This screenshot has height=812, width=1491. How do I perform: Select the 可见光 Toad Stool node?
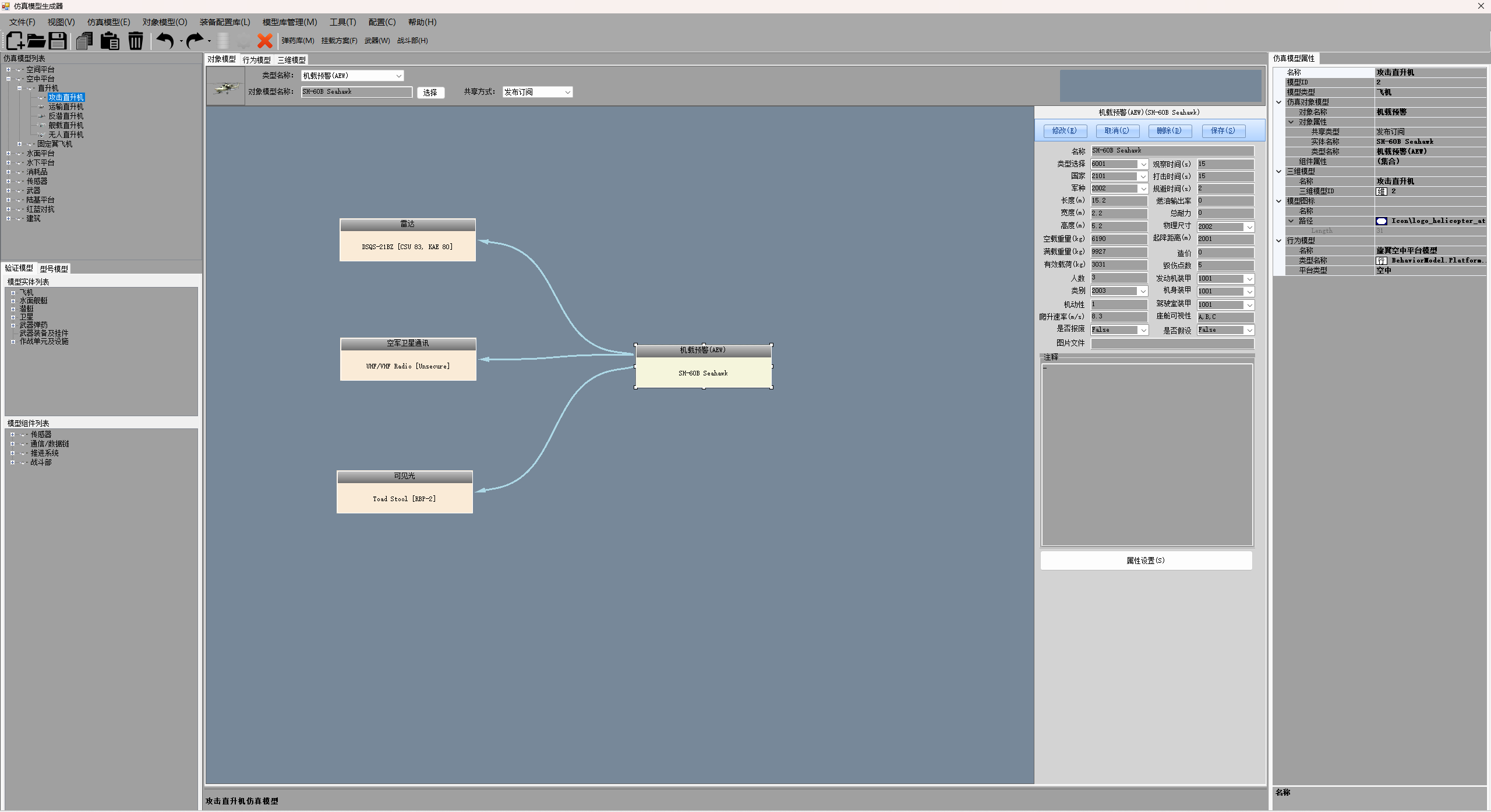(x=405, y=492)
